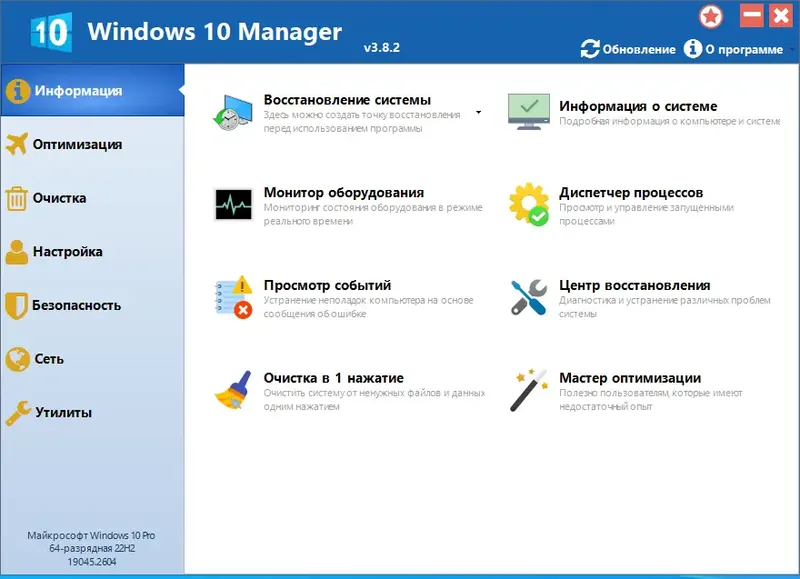Launch Монитор оборудования
The width and height of the screenshot is (800, 579).
click(x=232, y=203)
